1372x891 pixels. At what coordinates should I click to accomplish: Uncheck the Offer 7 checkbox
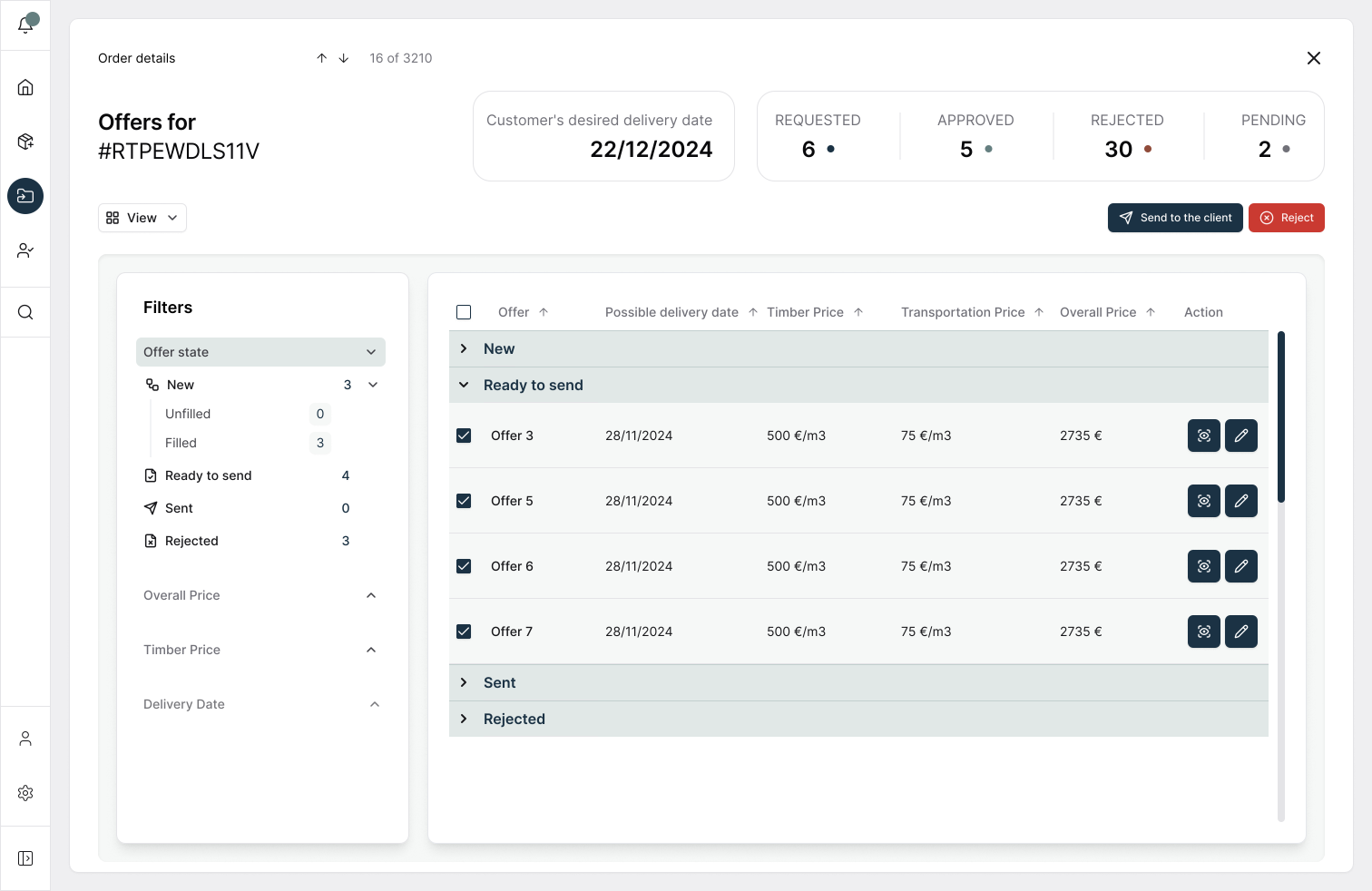(464, 632)
